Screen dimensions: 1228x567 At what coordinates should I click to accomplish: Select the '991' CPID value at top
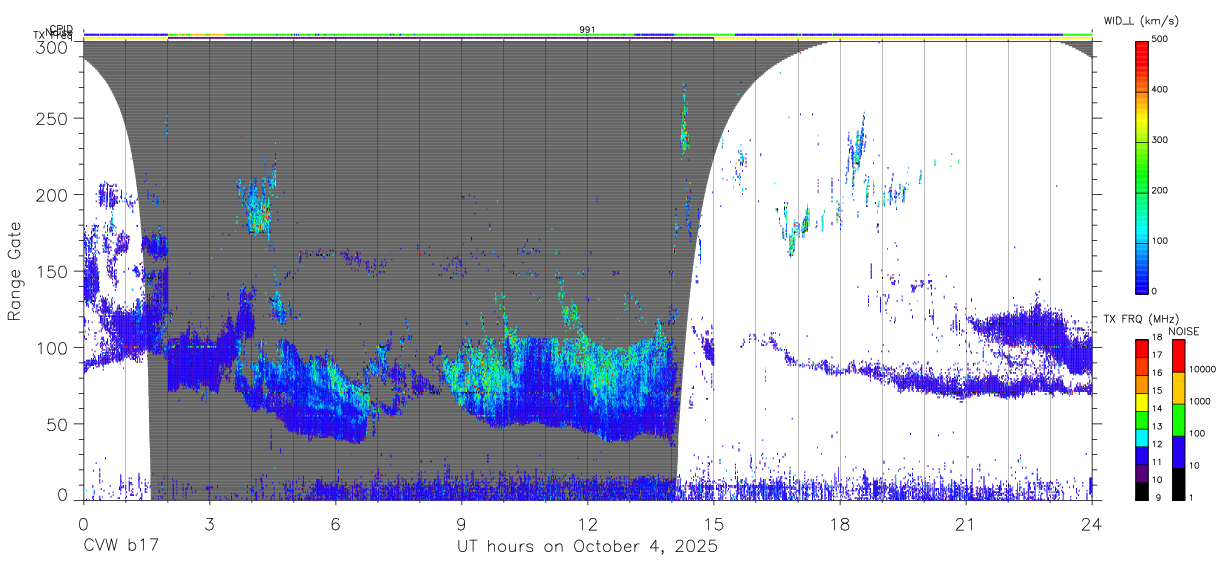(x=588, y=29)
